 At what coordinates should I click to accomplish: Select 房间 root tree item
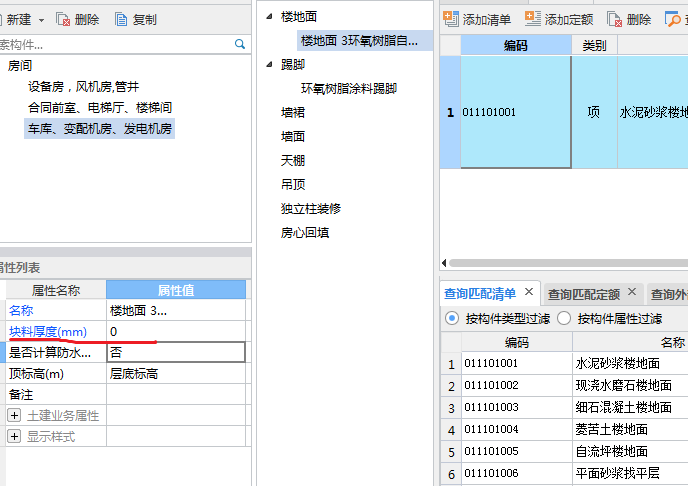click(20, 66)
